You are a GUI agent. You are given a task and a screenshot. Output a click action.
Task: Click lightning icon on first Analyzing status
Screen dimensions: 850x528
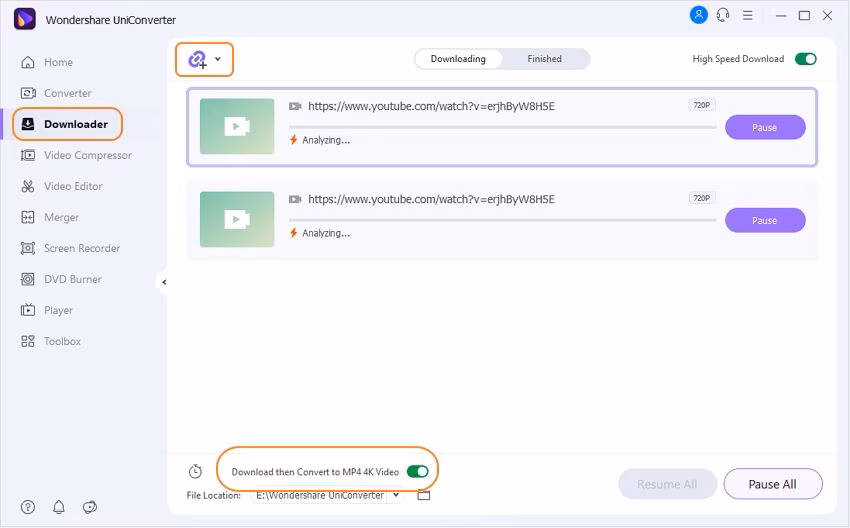293,140
